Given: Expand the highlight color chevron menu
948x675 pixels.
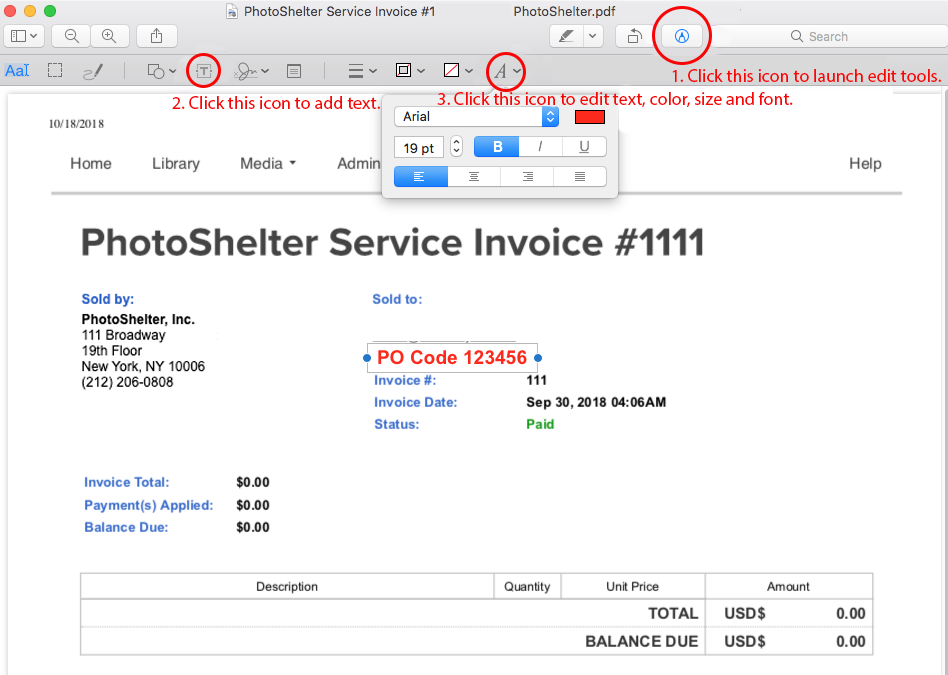Looking at the screenshot, I should pos(592,36).
